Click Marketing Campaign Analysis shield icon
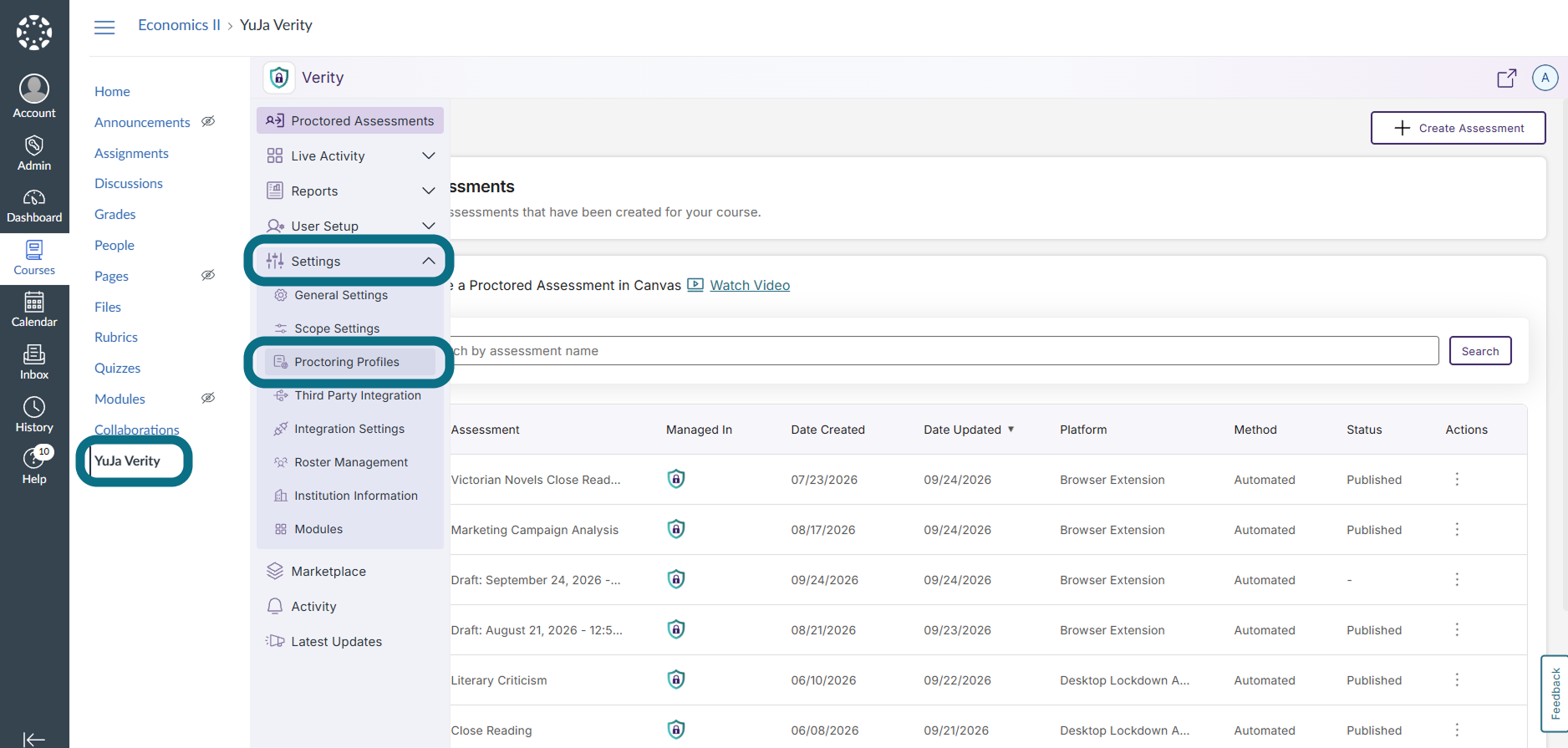The width and height of the screenshot is (1568, 748). tap(676, 529)
